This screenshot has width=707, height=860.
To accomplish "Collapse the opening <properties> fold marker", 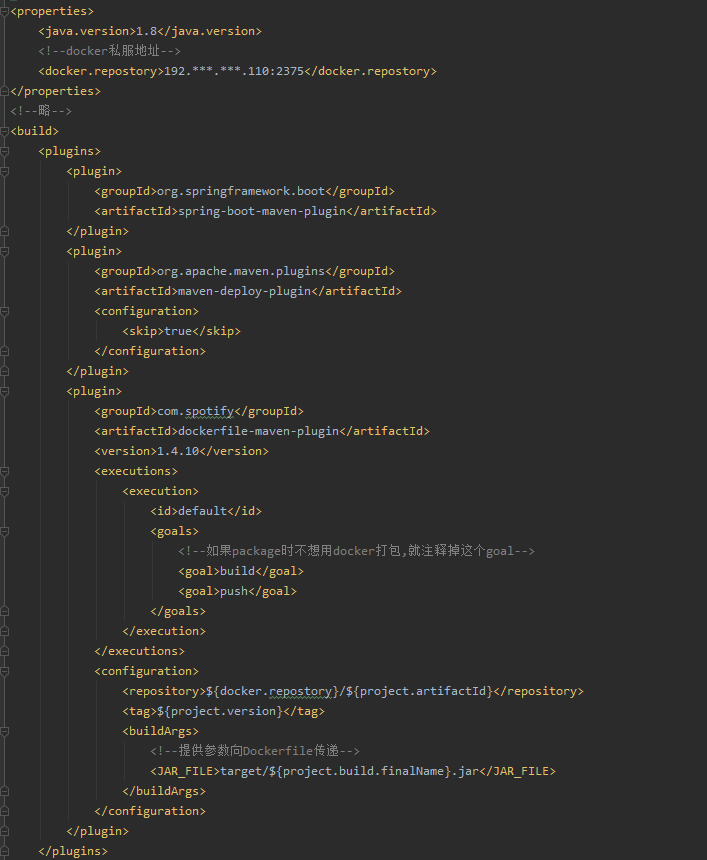I will 4,12.
